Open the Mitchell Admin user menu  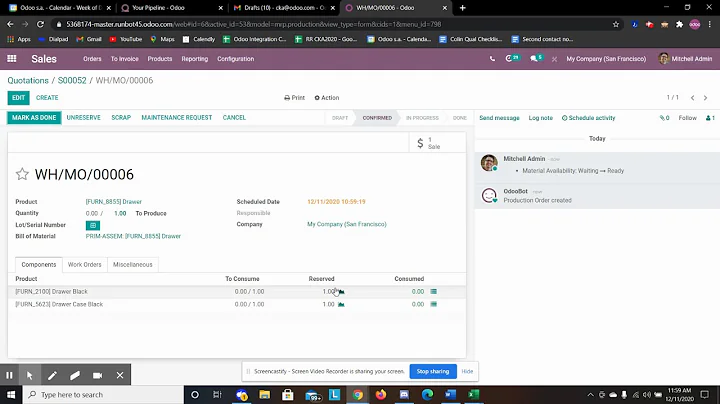pos(685,59)
